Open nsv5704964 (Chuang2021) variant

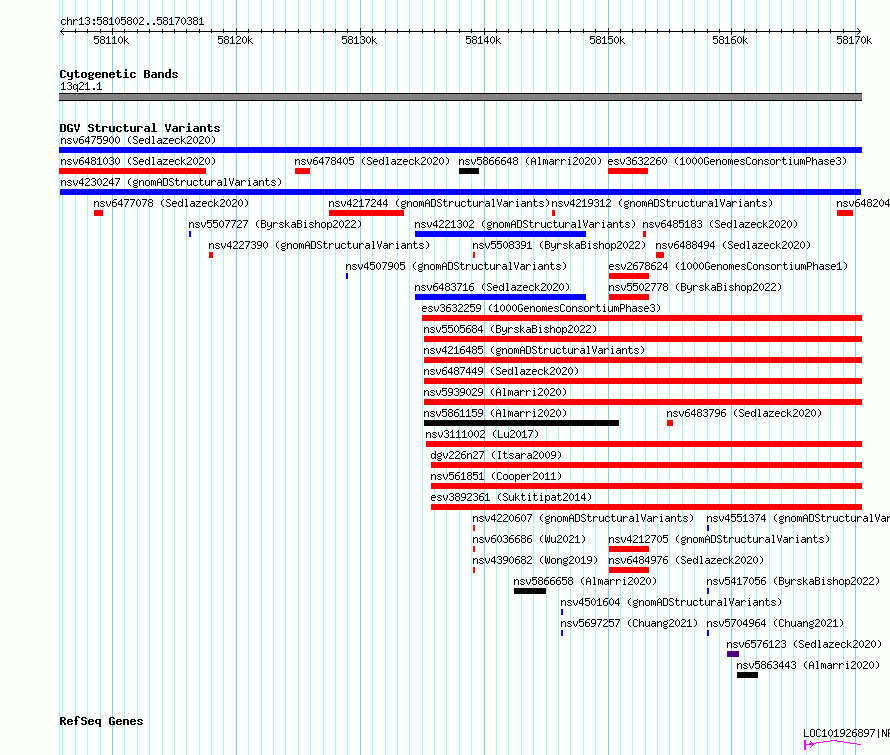(775, 623)
